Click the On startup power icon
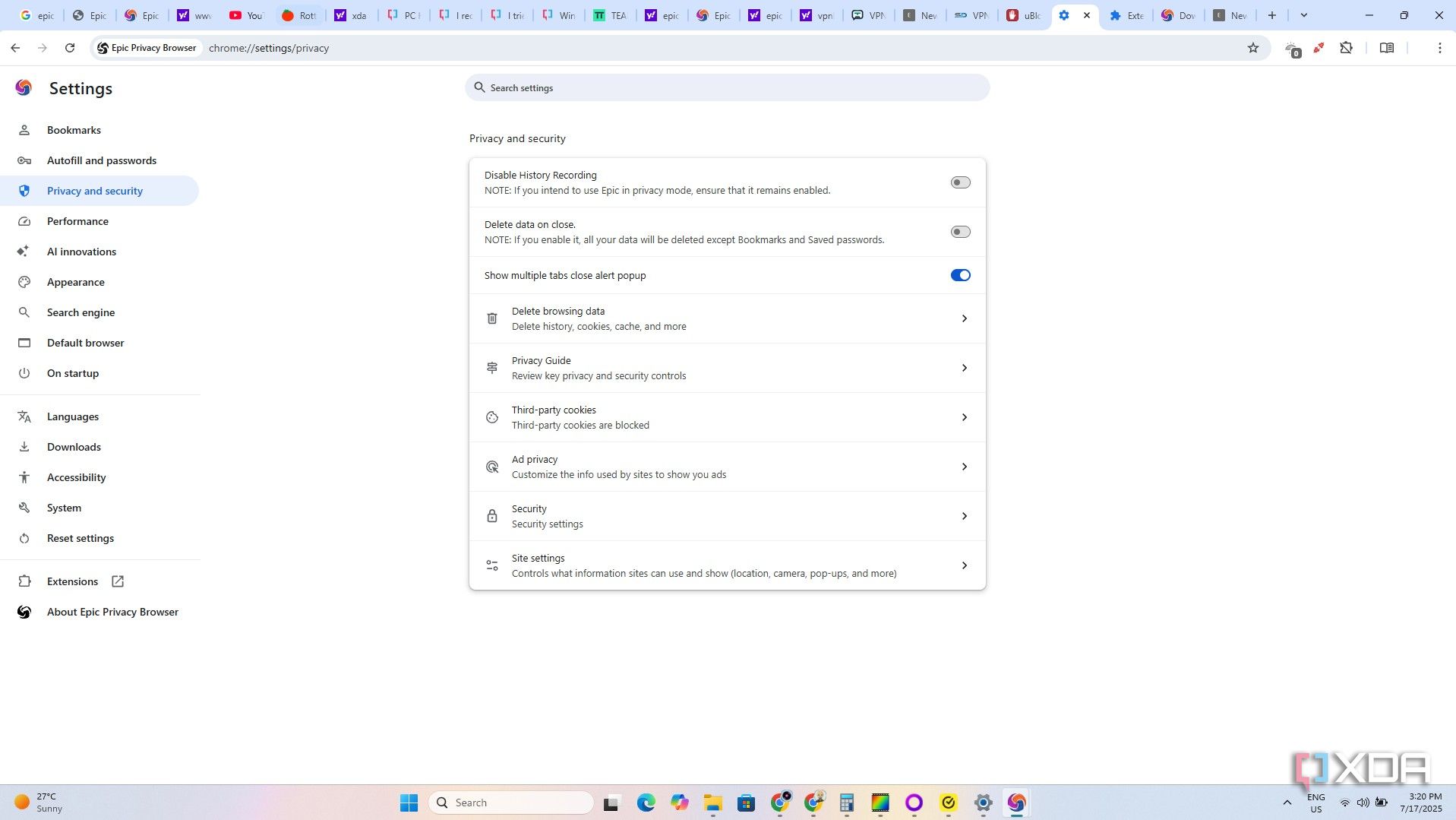 24,373
